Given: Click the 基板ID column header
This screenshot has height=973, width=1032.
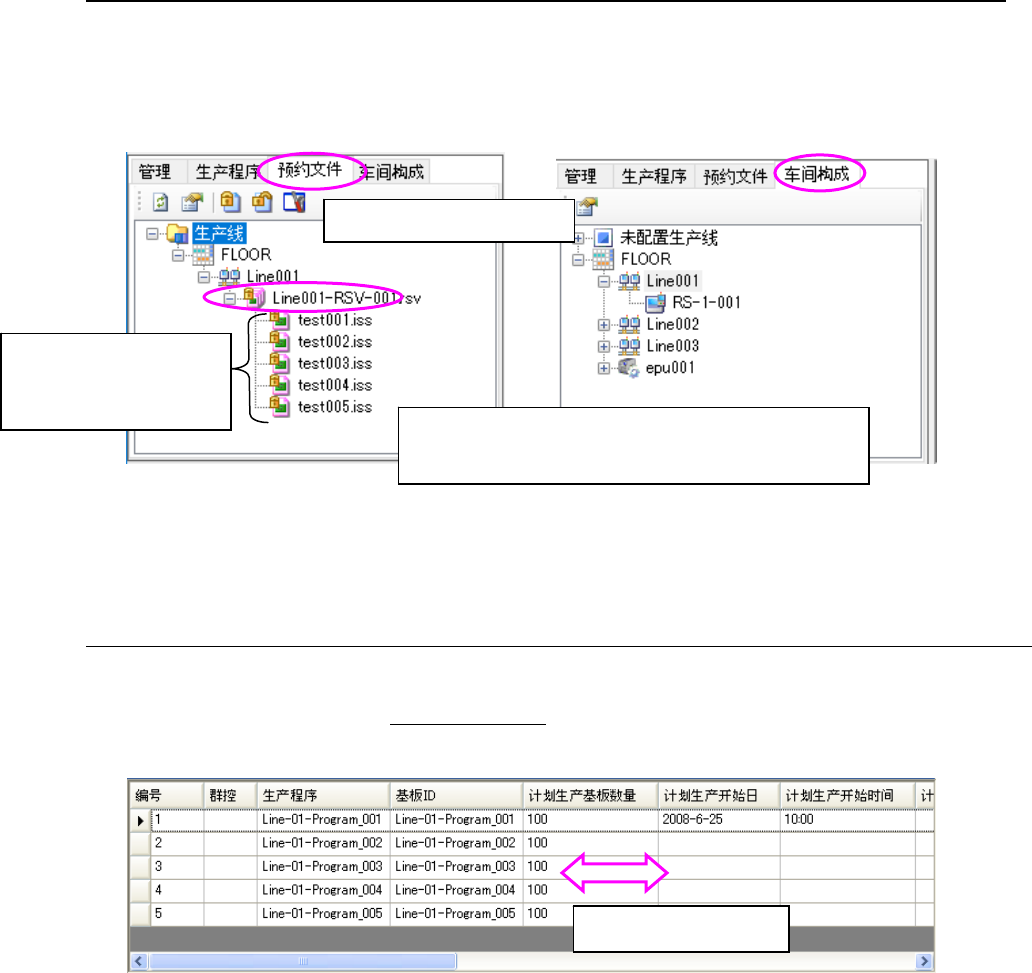Looking at the screenshot, I should pyautogui.click(x=457, y=795).
